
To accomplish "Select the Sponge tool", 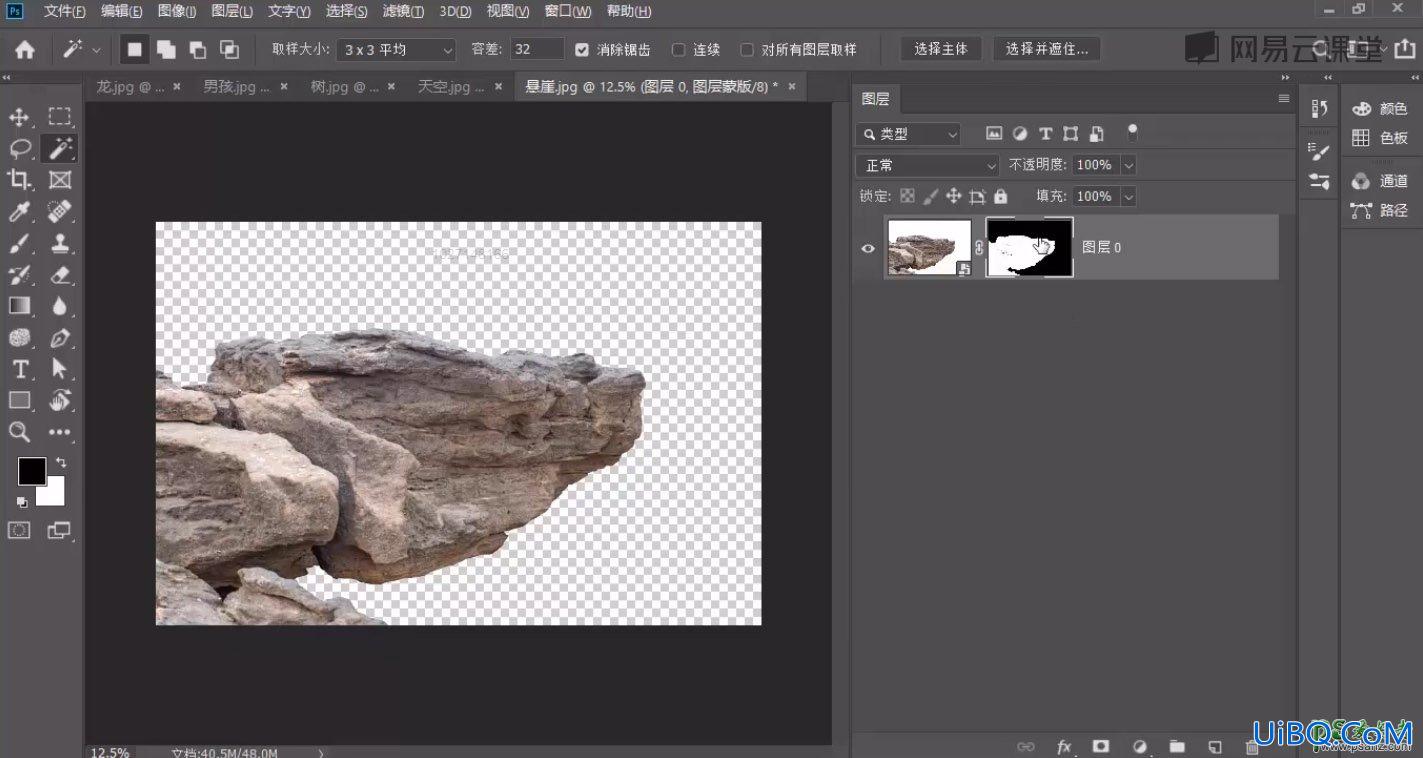I will click(19, 338).
